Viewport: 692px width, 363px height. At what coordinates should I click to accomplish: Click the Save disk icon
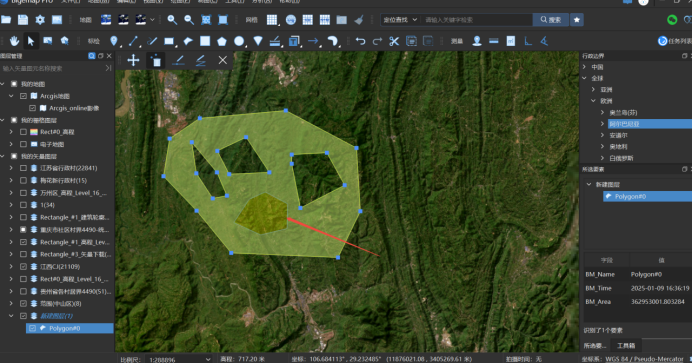pyautogui.click(x=23, y=19)
